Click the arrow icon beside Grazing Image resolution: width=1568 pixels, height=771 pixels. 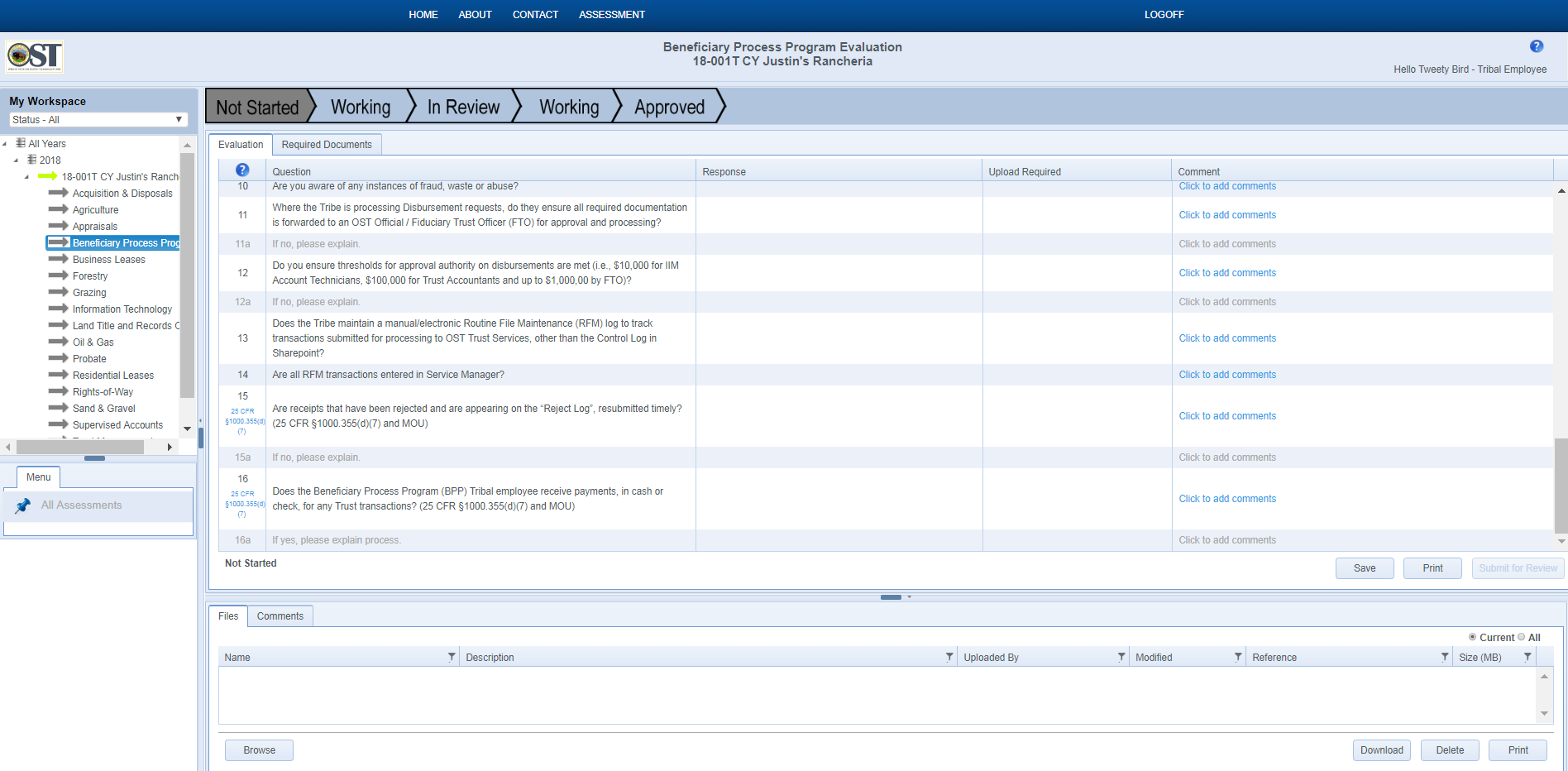[x=59, y=292]
